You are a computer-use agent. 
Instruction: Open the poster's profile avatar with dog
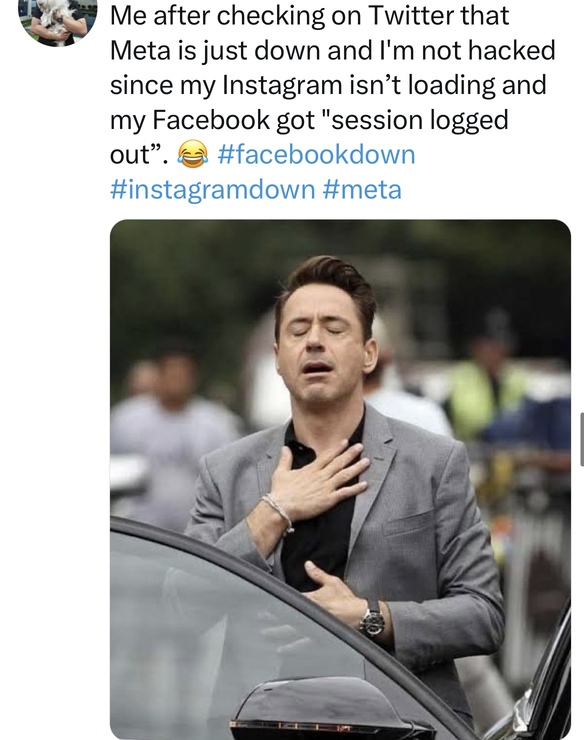58,21
